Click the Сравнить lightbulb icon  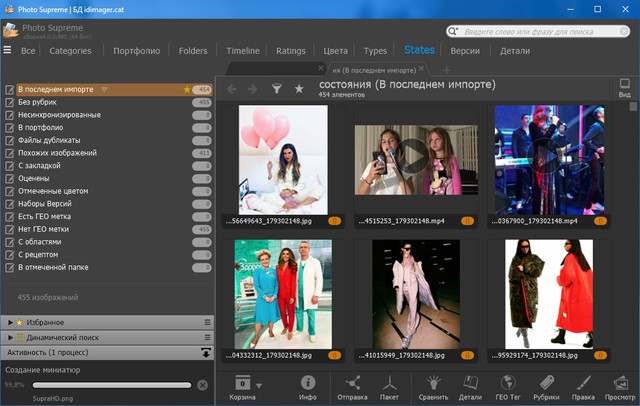tap(432, 383)
